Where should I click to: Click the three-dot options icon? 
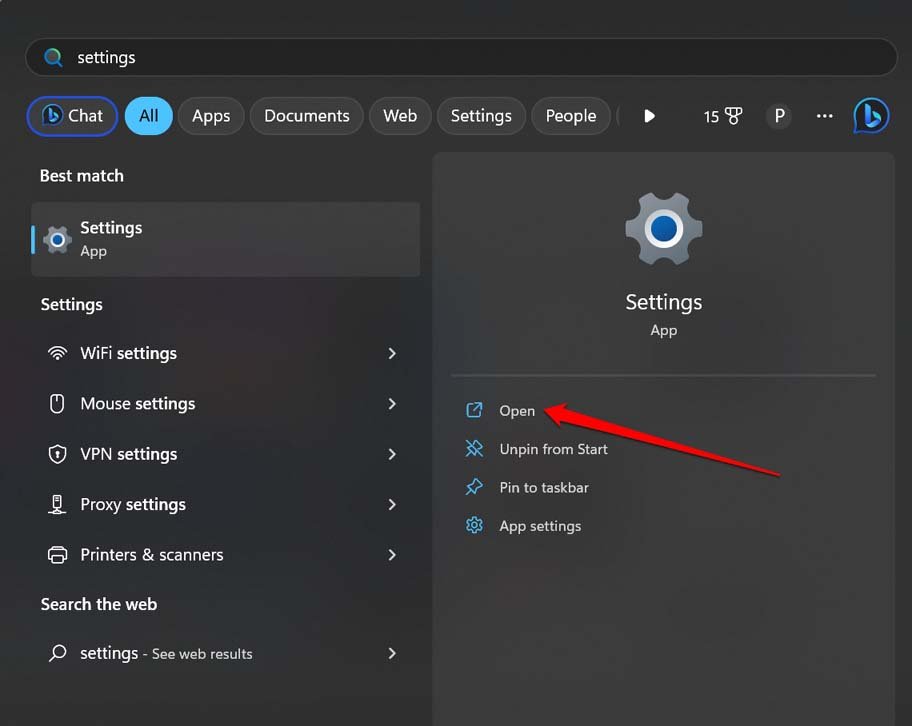[824, 116]
